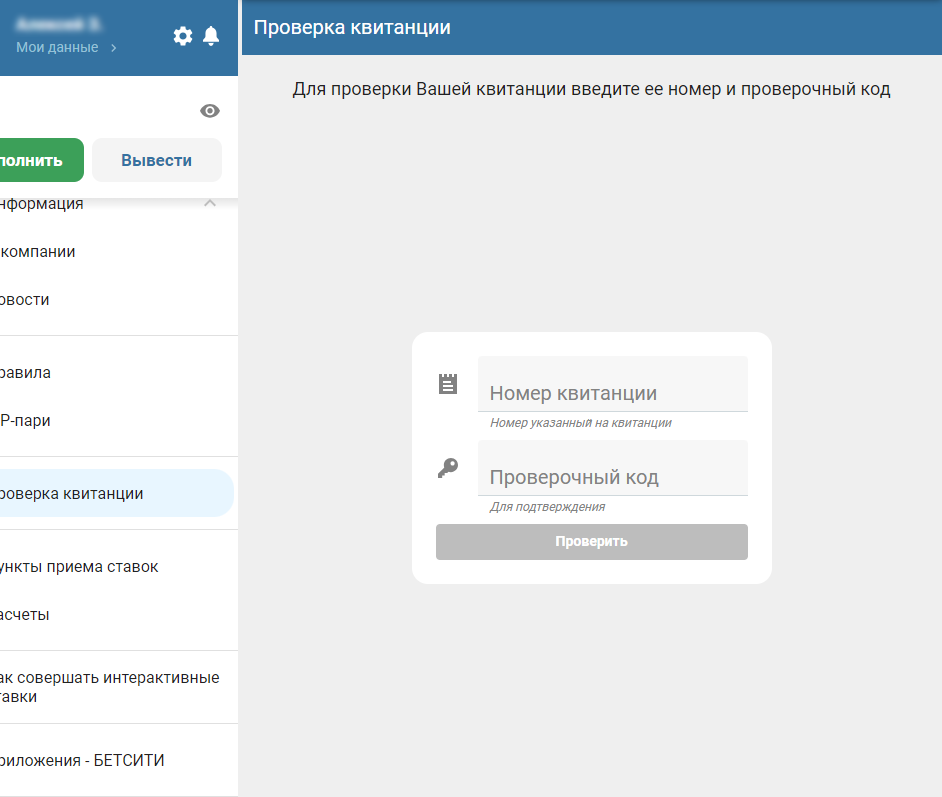Screen dimensions: 942x797
Task: Collapse the Информация section chevron
Action: pos(210,203)
